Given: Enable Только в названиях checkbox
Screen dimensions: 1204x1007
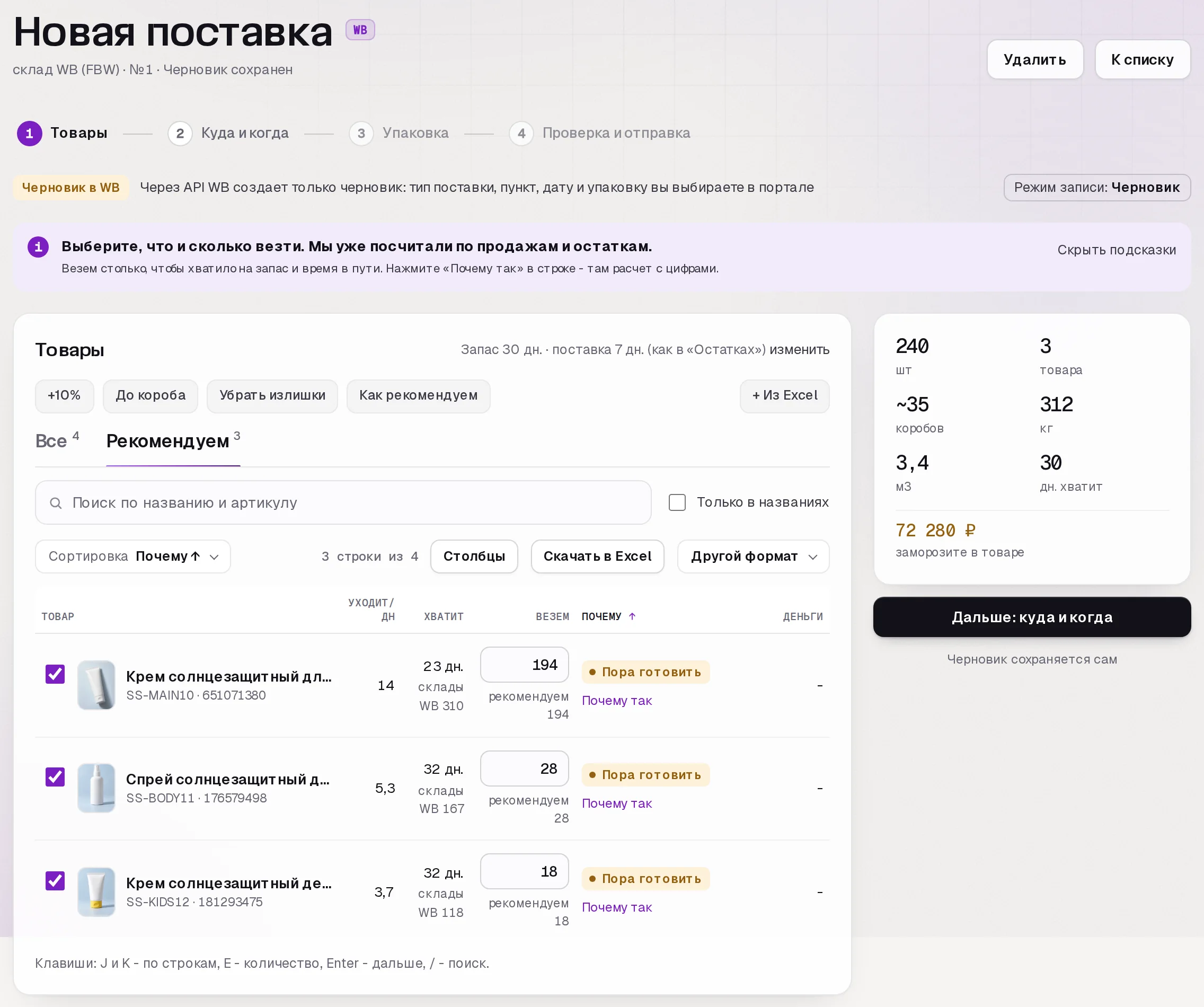Looking at the screenshot, I should [x=677, y=502].
